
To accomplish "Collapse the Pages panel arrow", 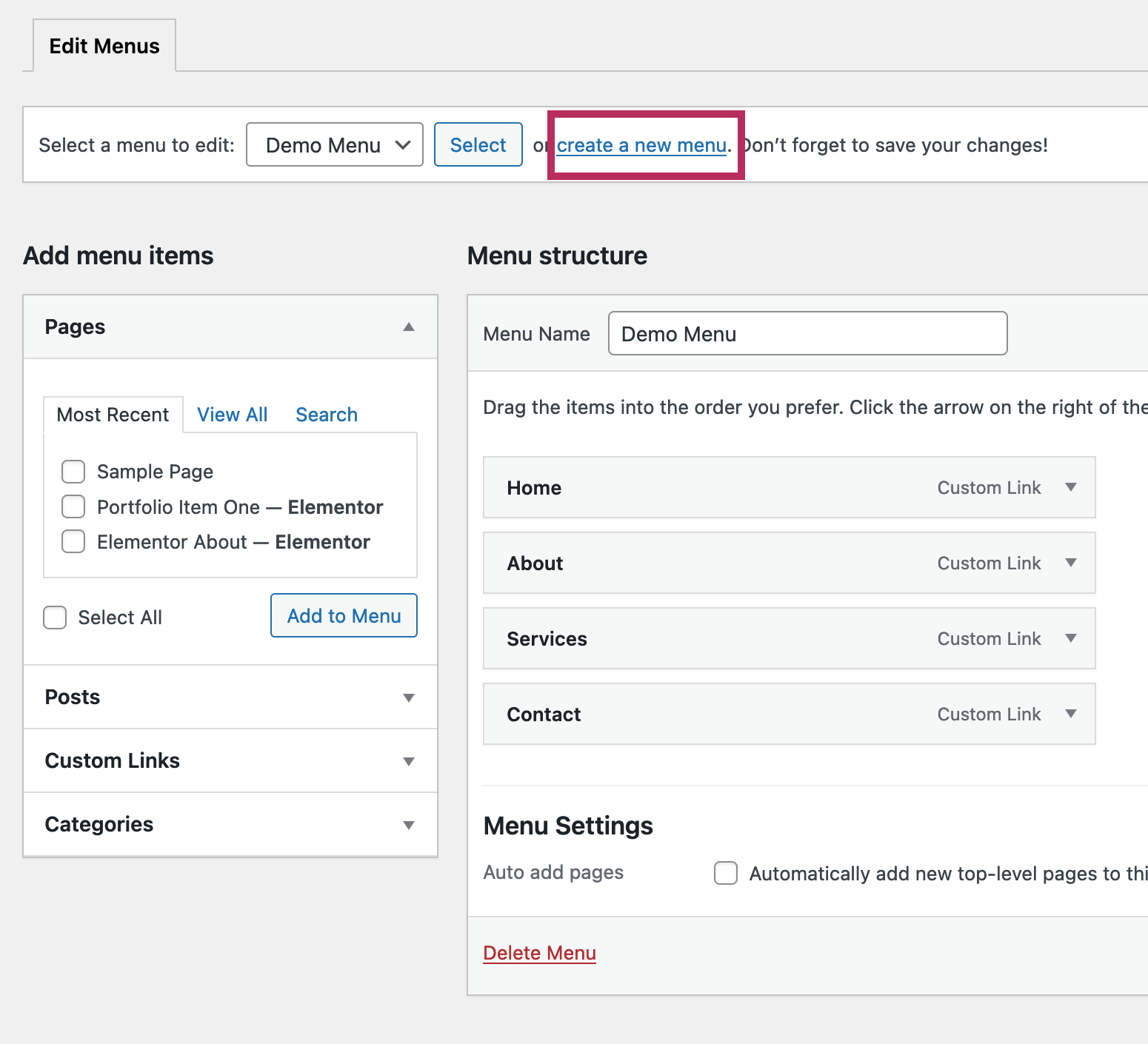I will pos(408,327).
